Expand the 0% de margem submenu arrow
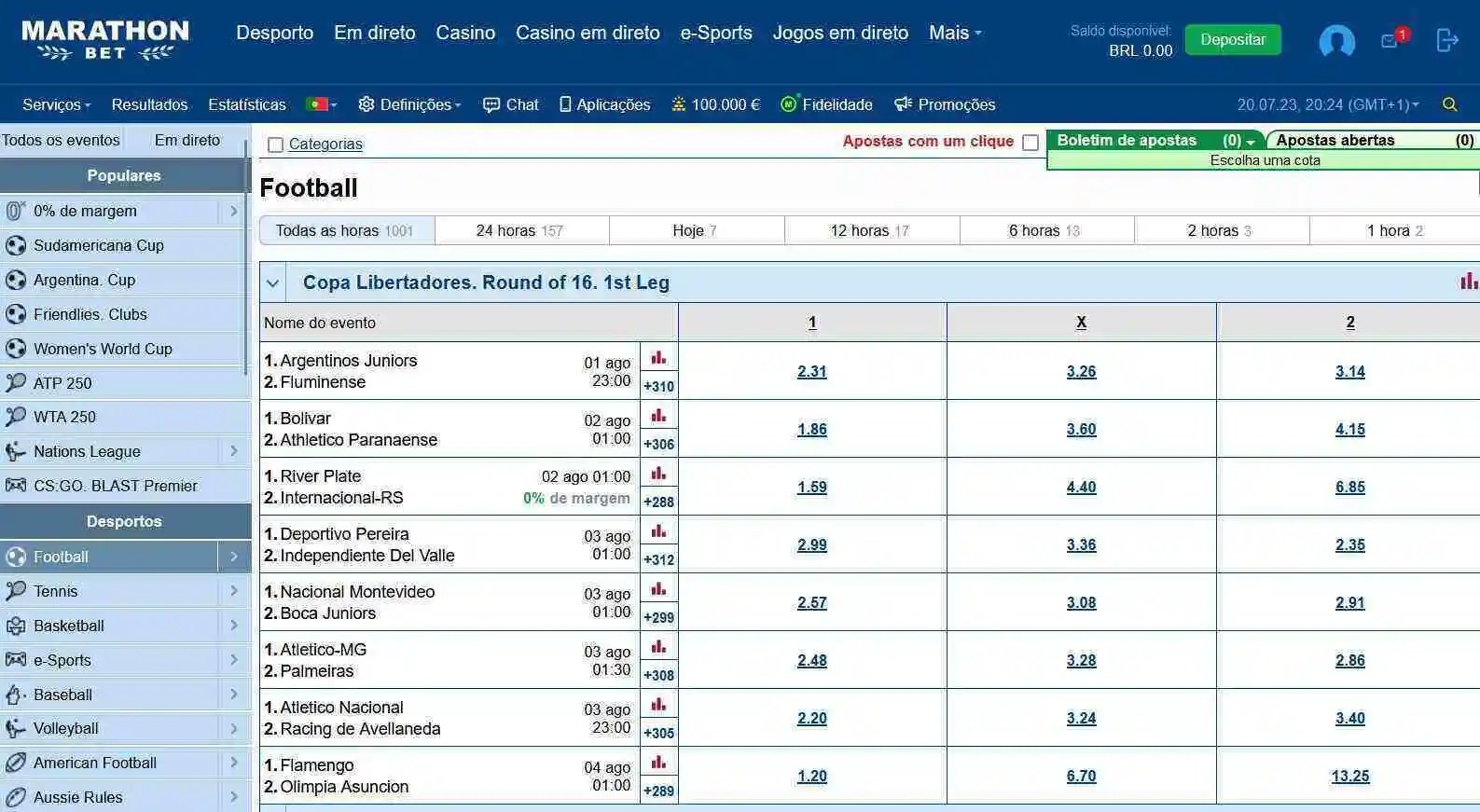The width and height of the screenshot is (1480, 812). pyautogui.click(x=234, y=211)
